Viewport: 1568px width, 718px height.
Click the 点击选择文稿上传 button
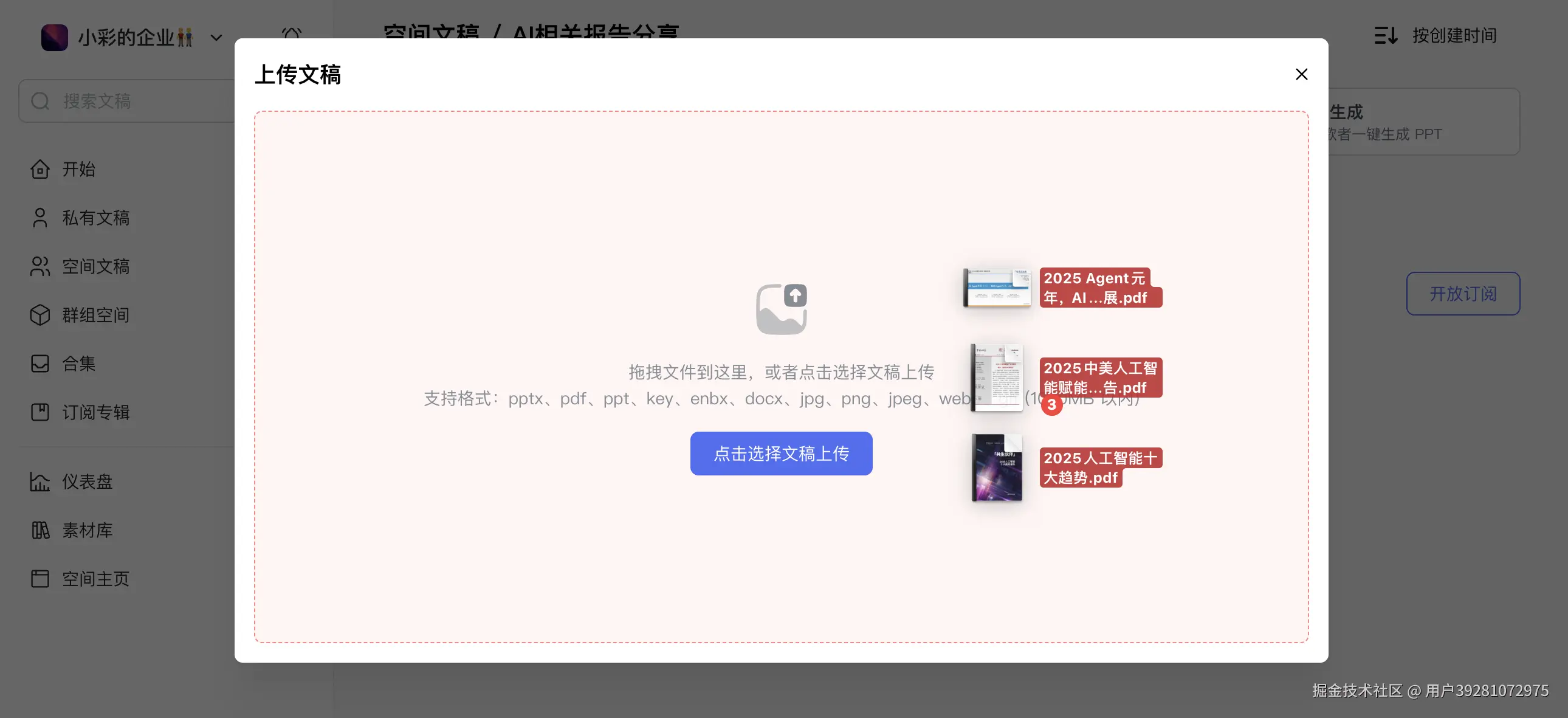[x=781, y=454]
